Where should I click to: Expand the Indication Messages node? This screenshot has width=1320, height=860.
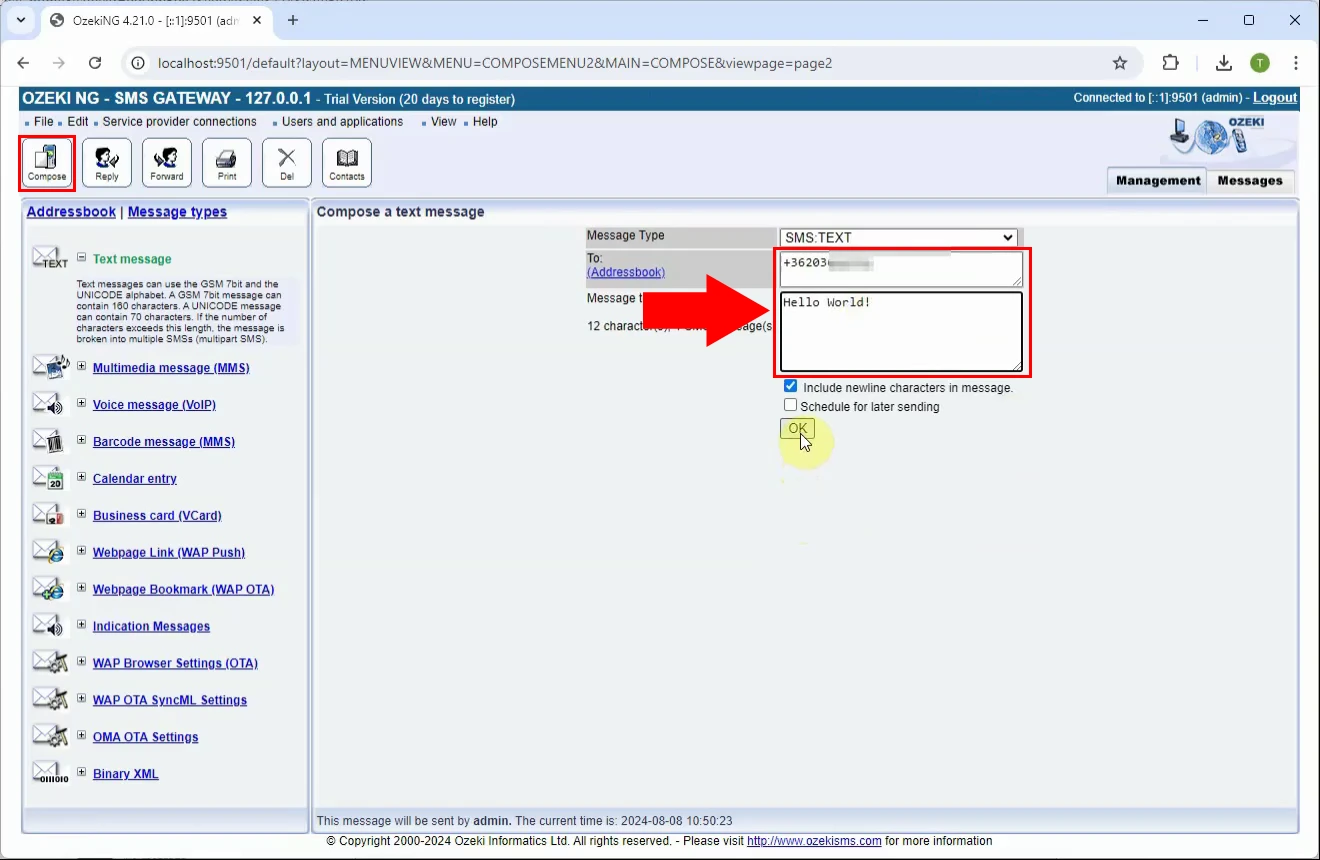click(x=82, y=625)
